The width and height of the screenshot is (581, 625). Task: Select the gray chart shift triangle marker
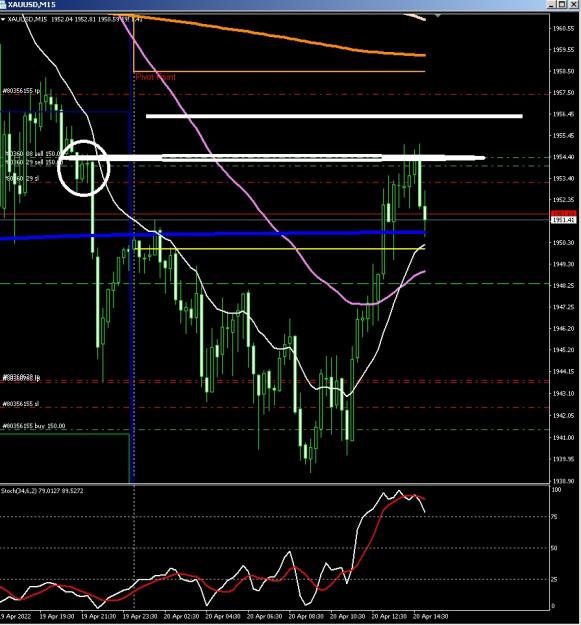coord(438,16)
